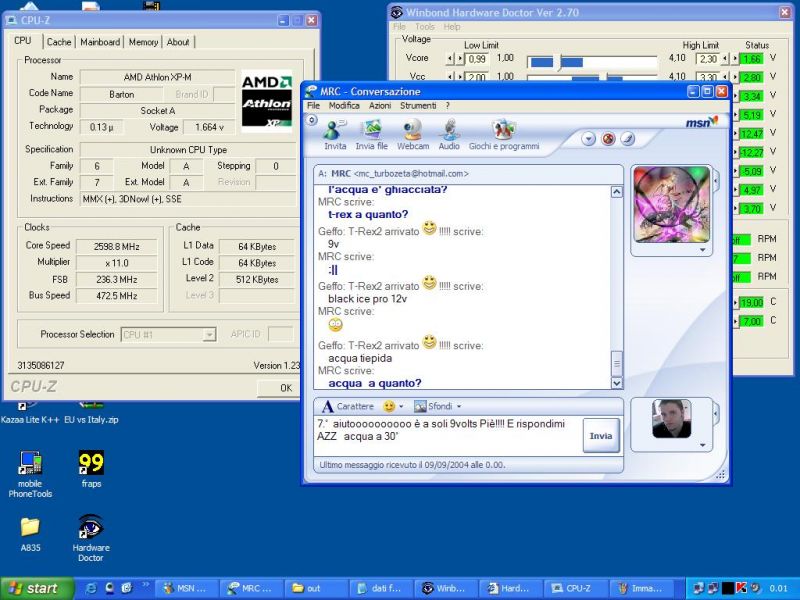Expand the Sfondi dropdown arrow
800x600 pixels.
pyautogui.click(x=459, y=407)
